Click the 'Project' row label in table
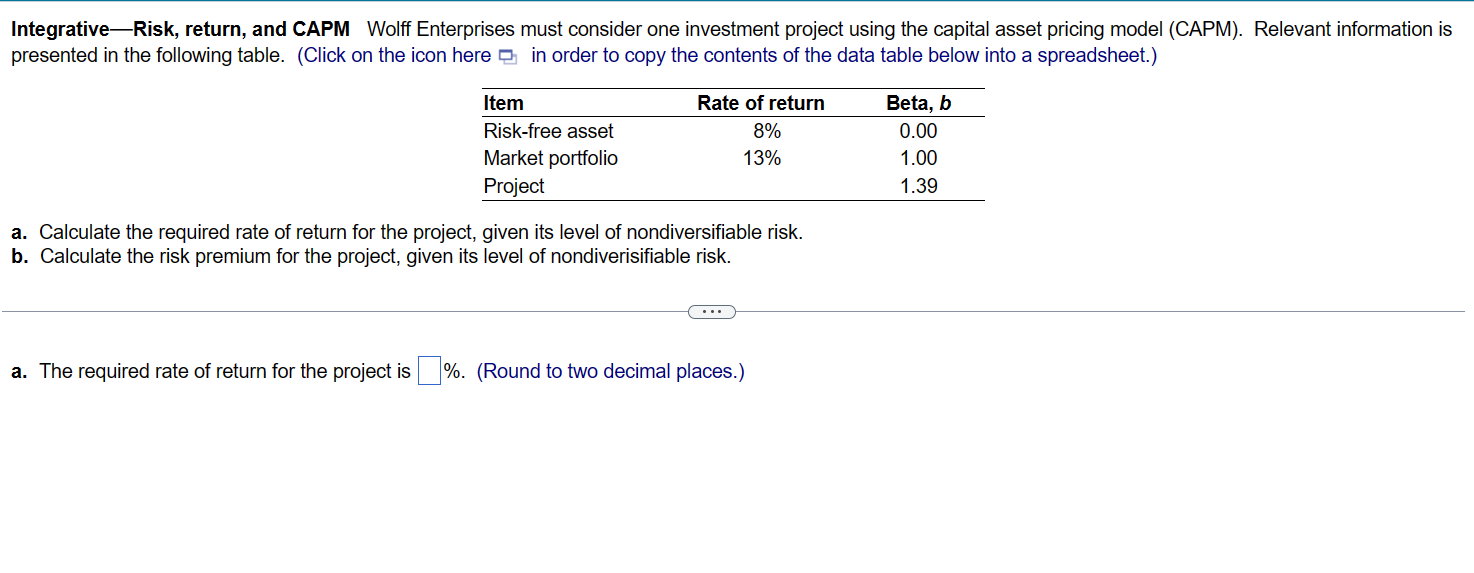The image size is (1474, 573). [x=514, y=186]
